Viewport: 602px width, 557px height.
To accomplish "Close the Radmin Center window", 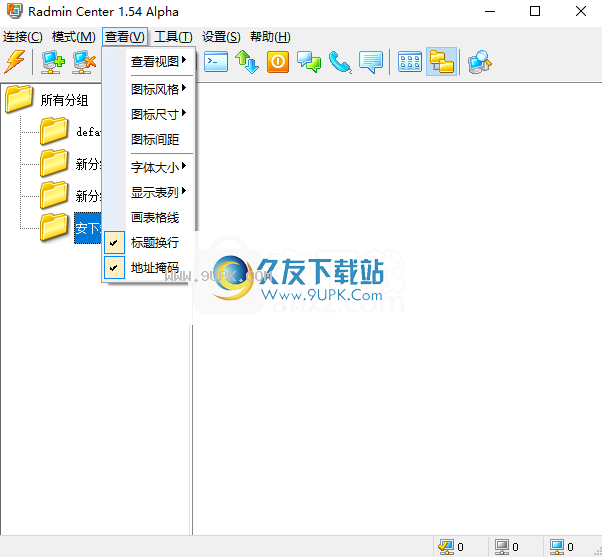I will 581,11.
